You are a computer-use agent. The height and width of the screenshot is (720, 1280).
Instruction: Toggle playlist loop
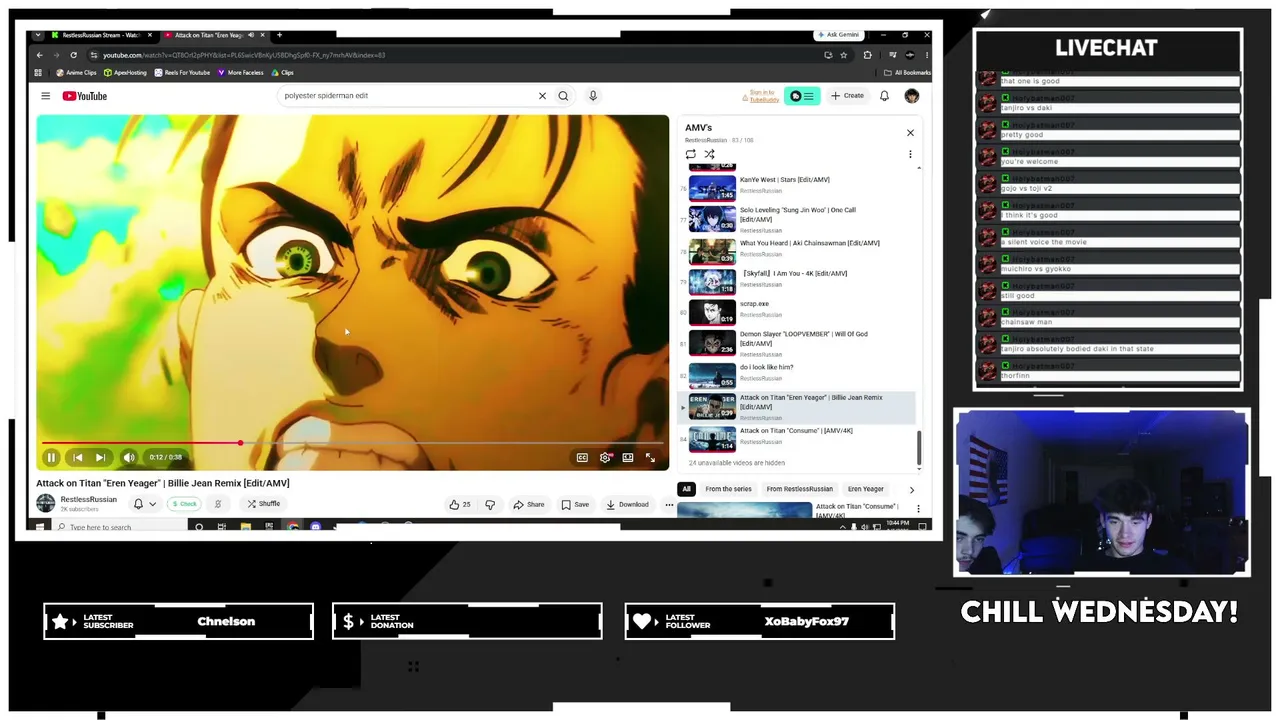point(690,154)
